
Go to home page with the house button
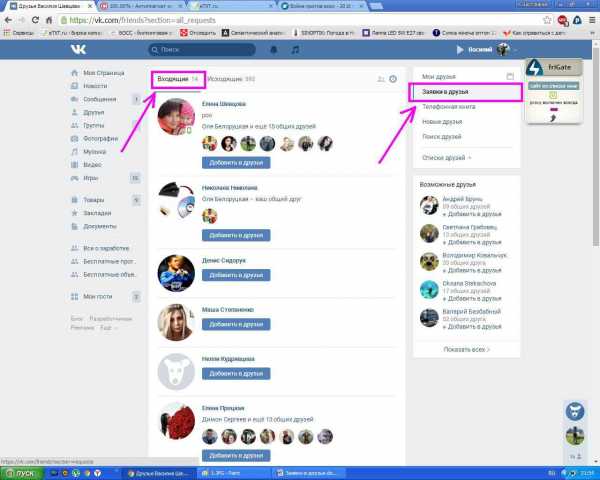point(49,20)
